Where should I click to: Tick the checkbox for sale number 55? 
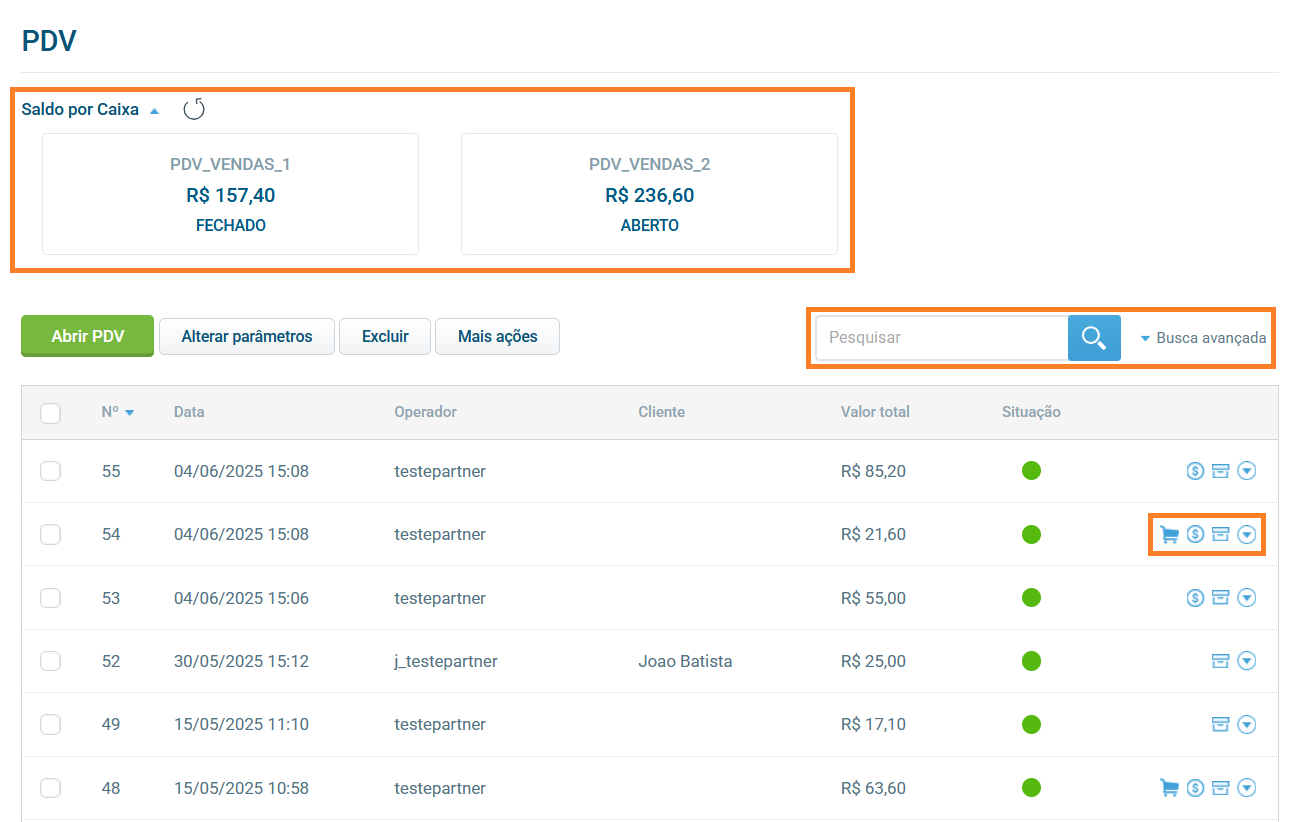51,471
